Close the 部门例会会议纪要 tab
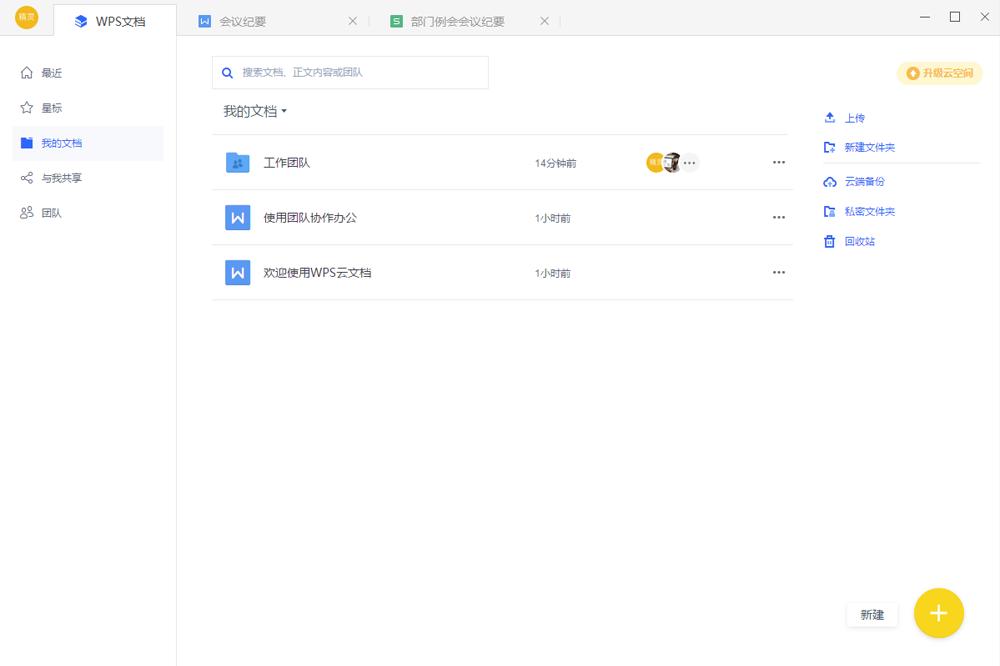This screenshot has height=666, width=1000. (544, 21)
